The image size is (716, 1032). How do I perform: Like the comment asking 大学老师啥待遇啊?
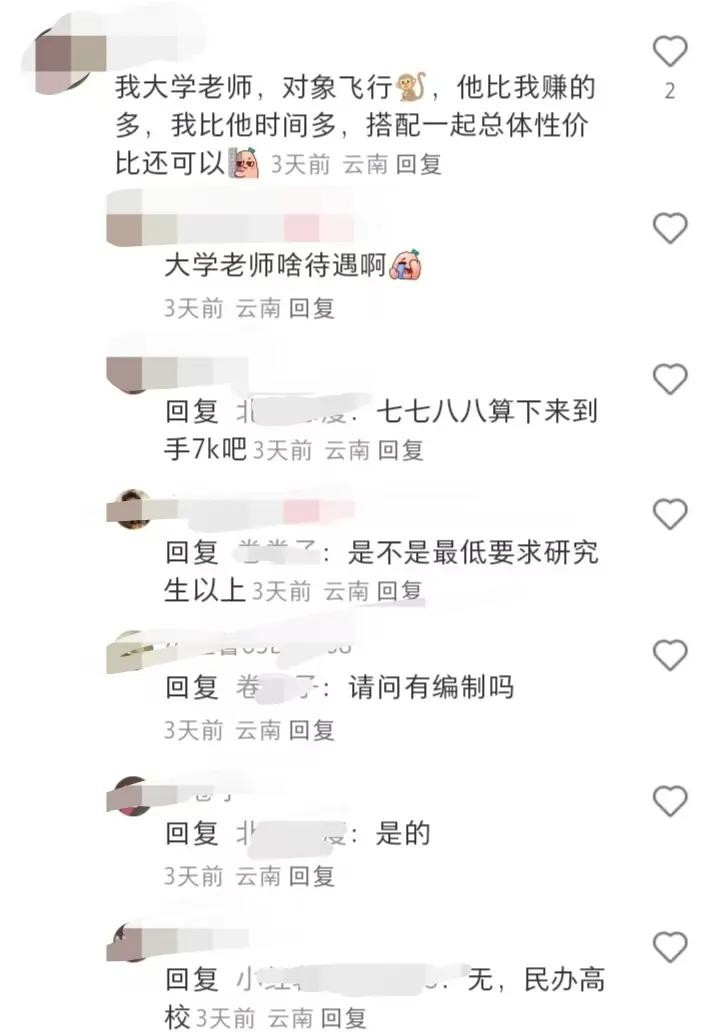670,228
